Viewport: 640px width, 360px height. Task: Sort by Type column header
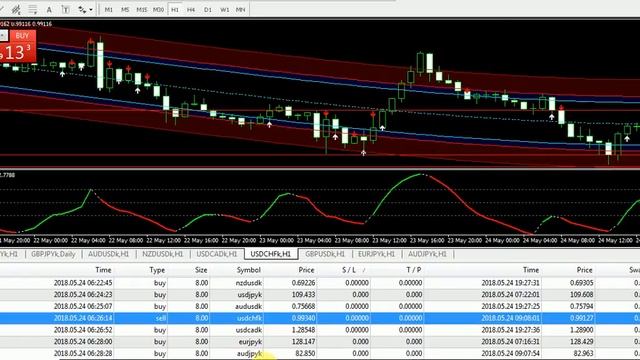(157, 270)
